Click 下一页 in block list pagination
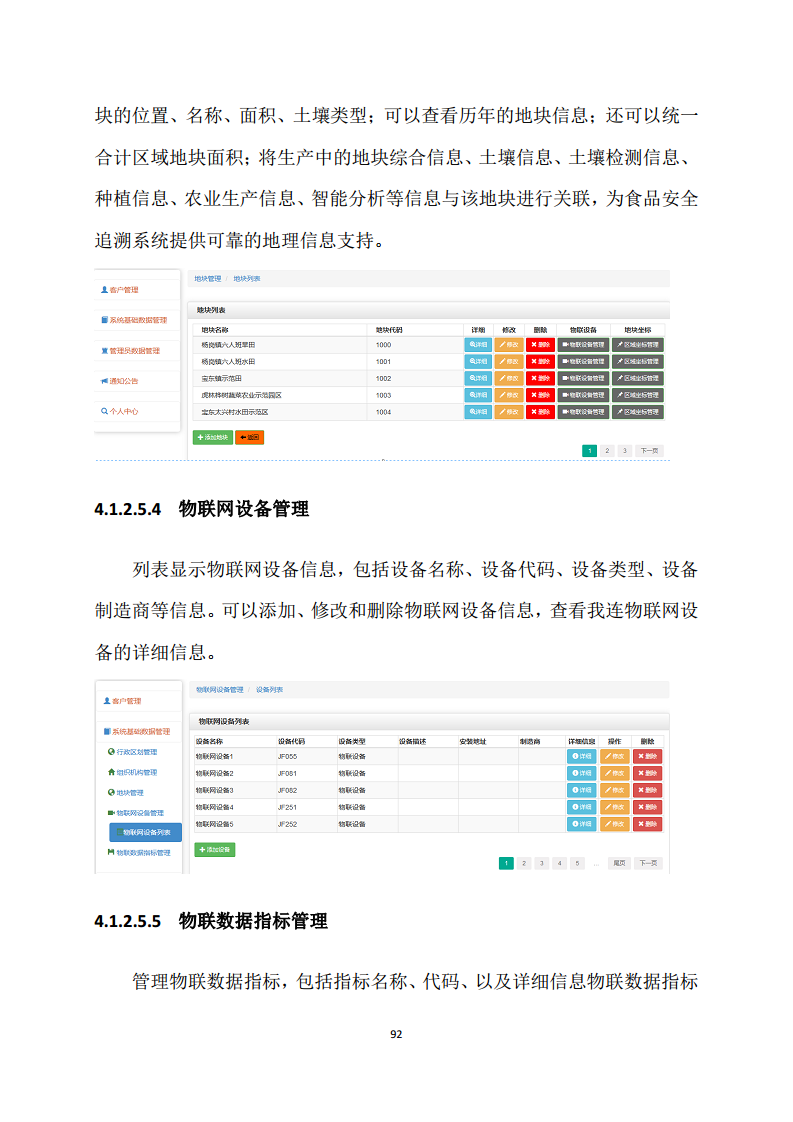793x1122 pixels. pos(649,451)
